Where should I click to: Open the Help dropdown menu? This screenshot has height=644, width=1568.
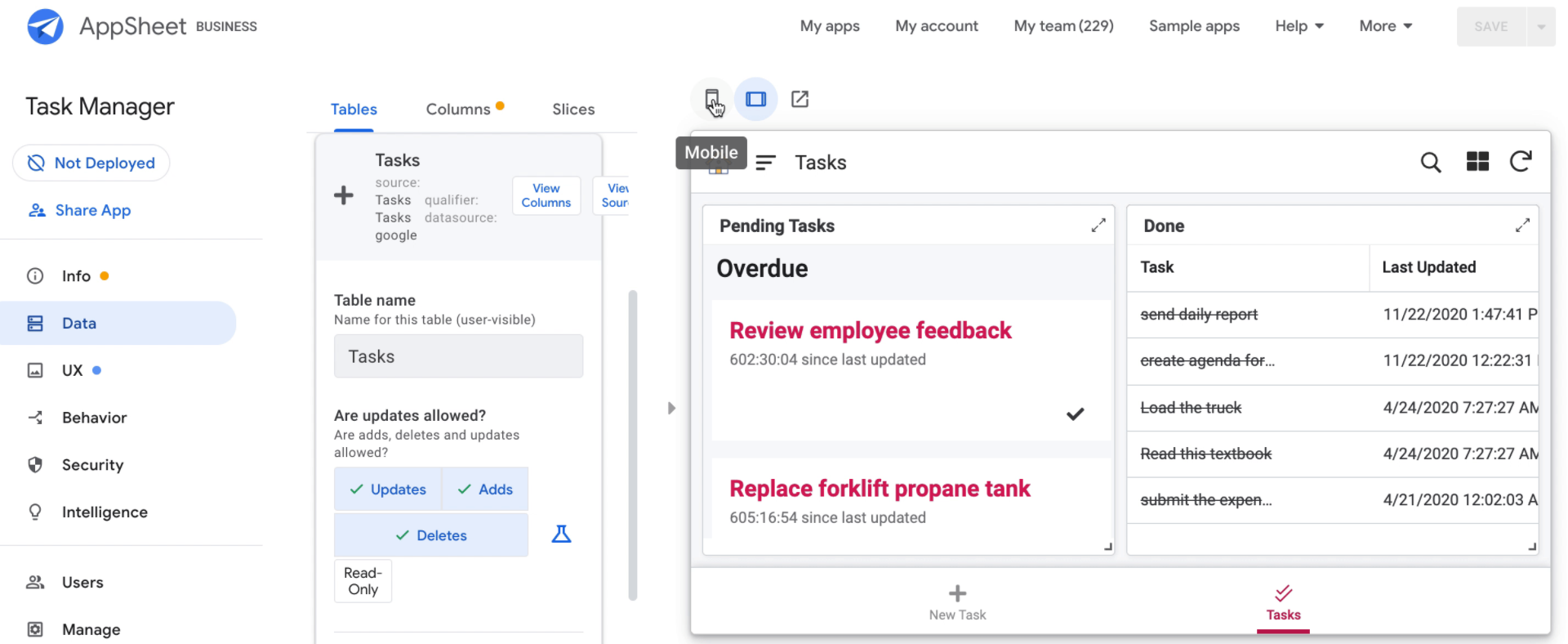pyautogui.click(x=1299, y=26)
